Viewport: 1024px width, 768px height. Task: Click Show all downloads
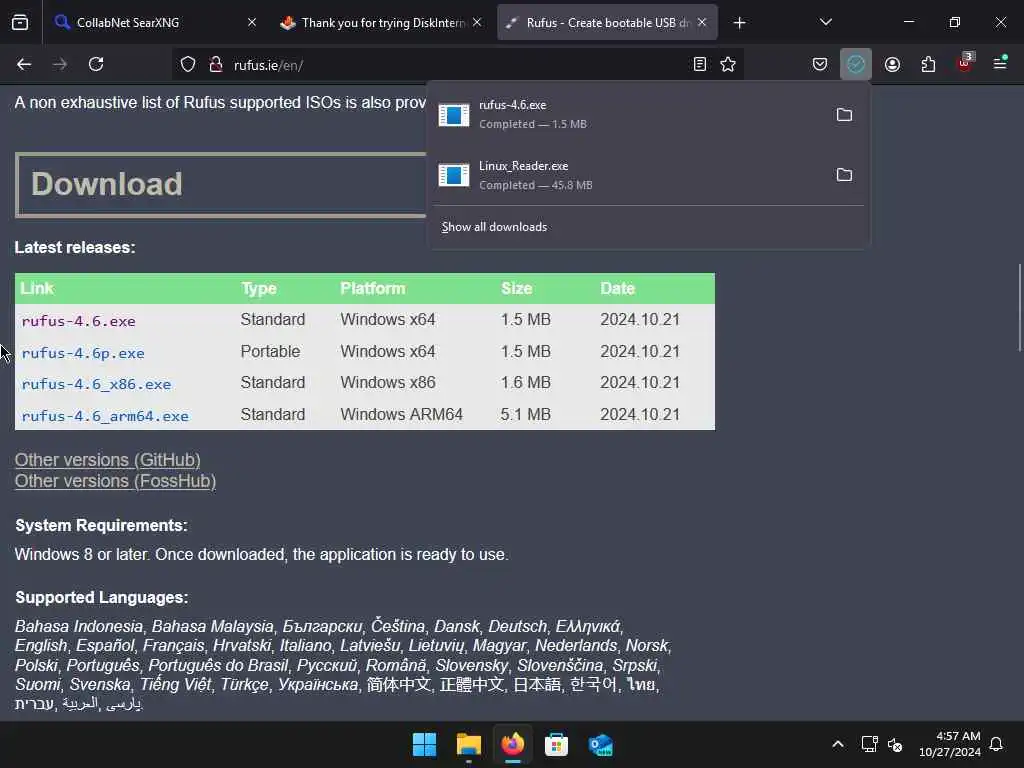[494, 227]
